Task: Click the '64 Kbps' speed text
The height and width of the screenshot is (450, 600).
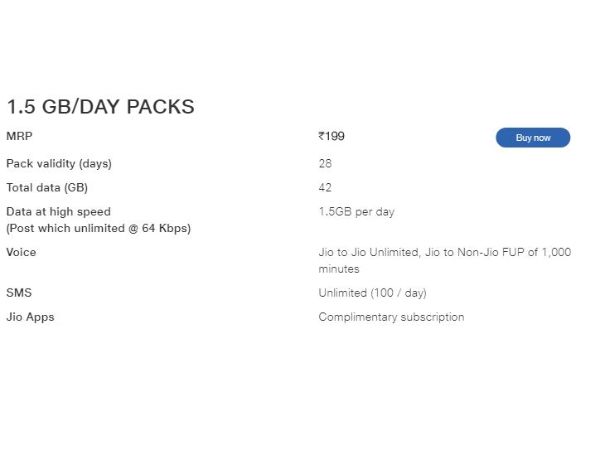Action: pos(164,228)
